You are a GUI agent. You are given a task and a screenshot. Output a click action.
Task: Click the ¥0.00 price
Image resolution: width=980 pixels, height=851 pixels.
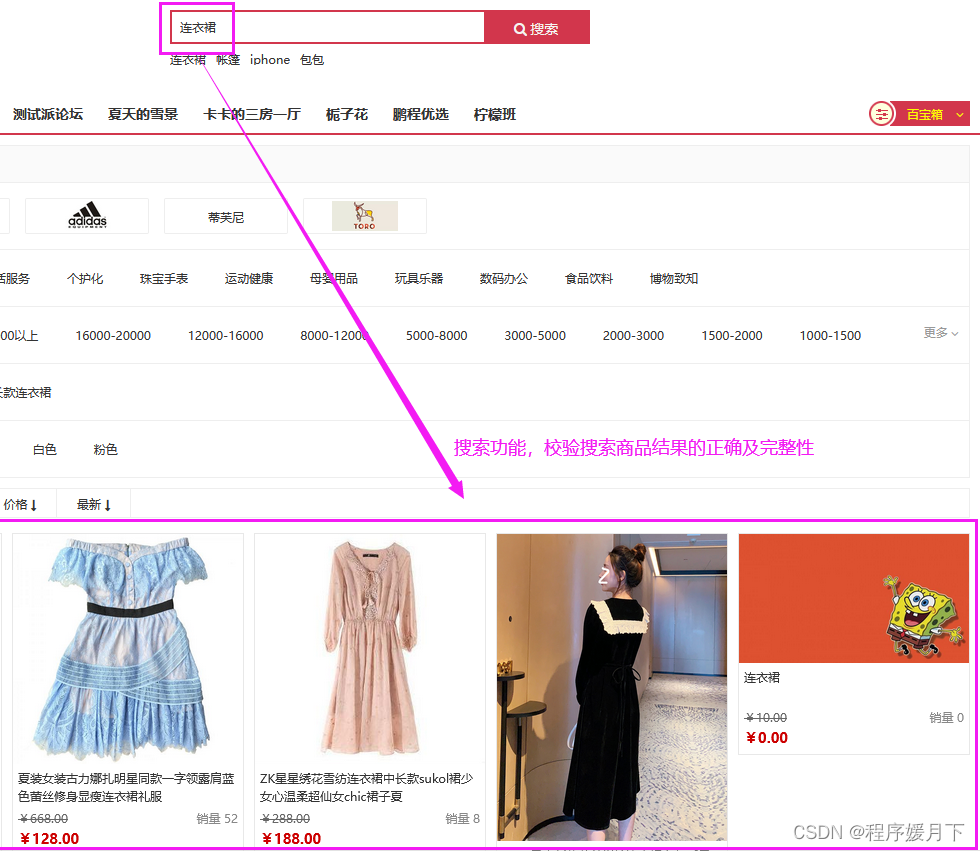(767, 738)
